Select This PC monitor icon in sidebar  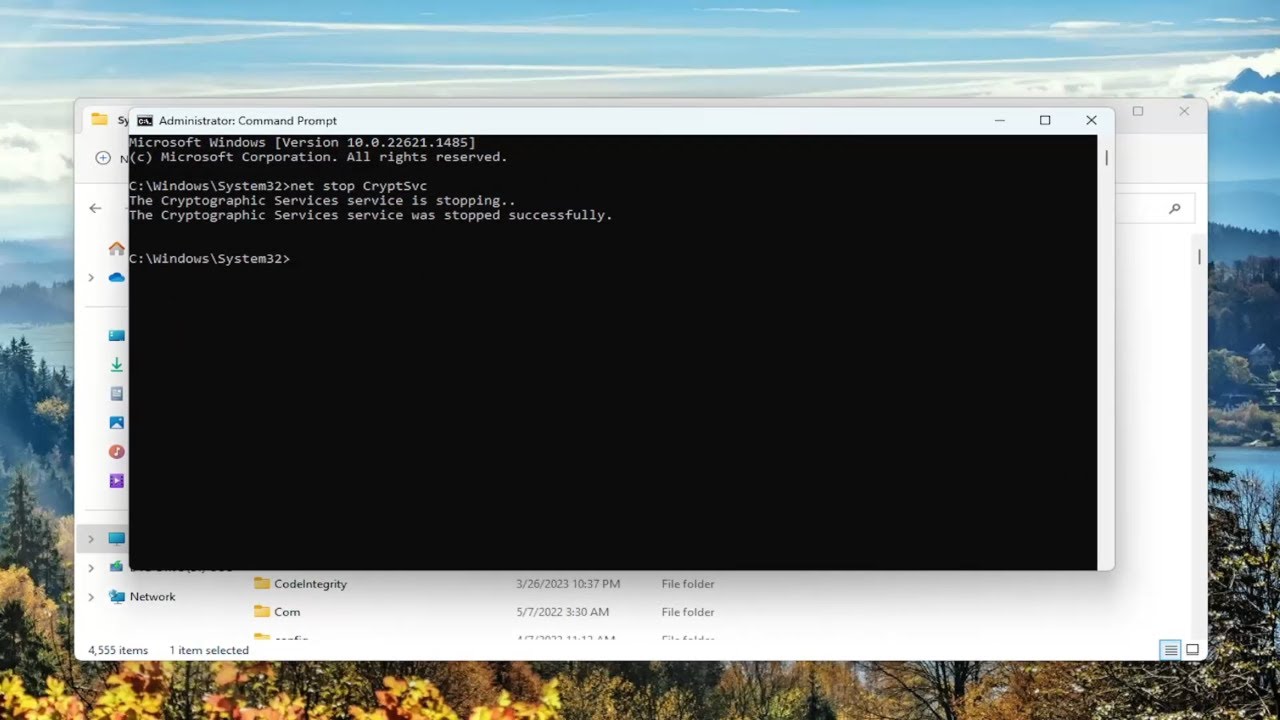pyautogui.click(x=117, y=538)
